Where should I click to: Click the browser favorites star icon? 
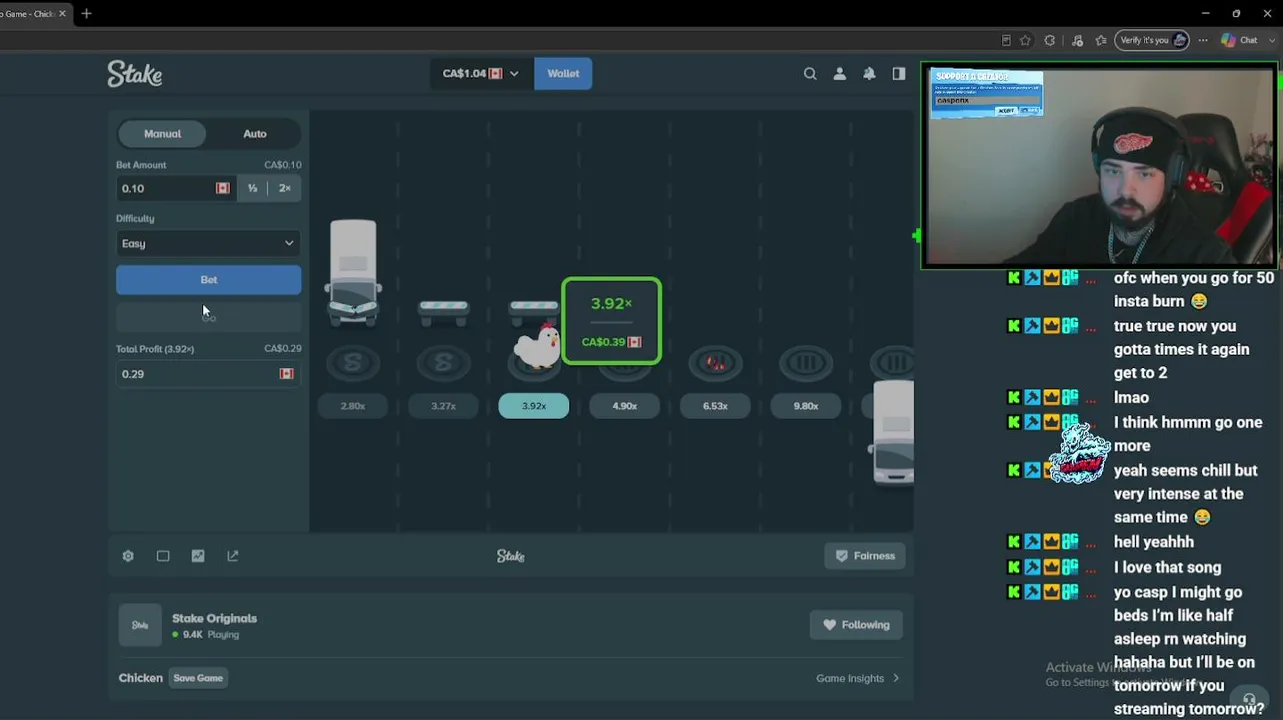pos(1025,40)
